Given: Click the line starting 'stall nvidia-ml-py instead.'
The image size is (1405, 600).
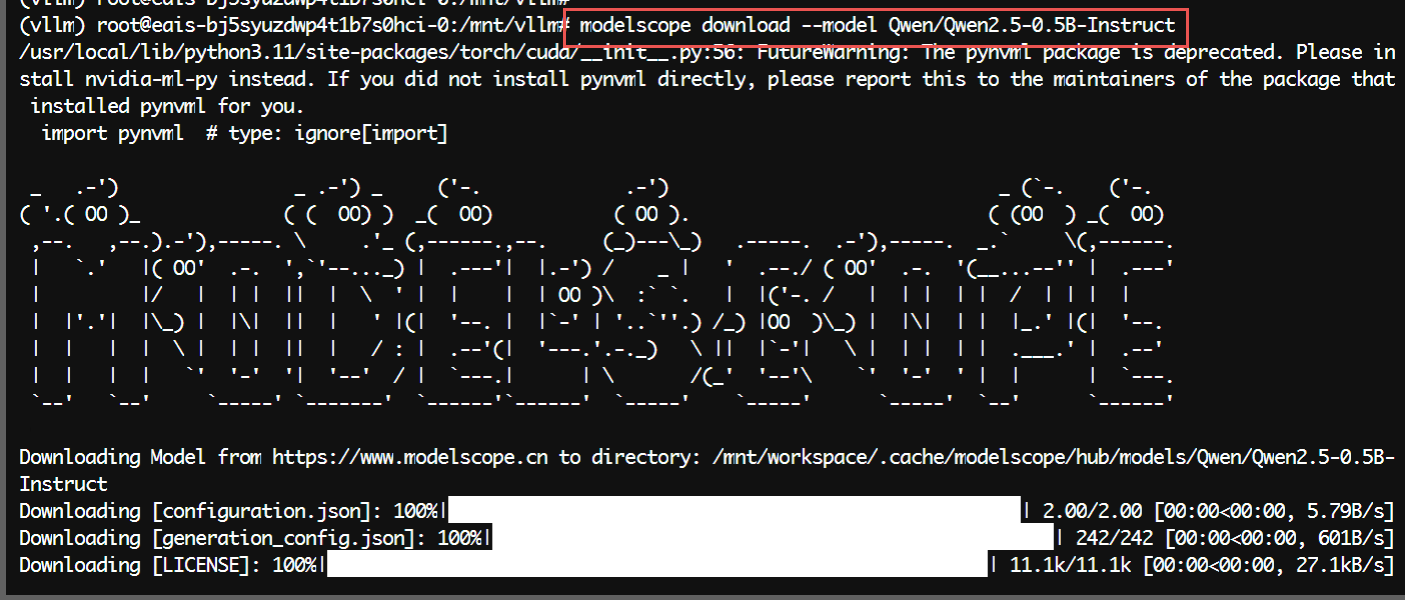Looking at the screenshot, I should (707, 79).
